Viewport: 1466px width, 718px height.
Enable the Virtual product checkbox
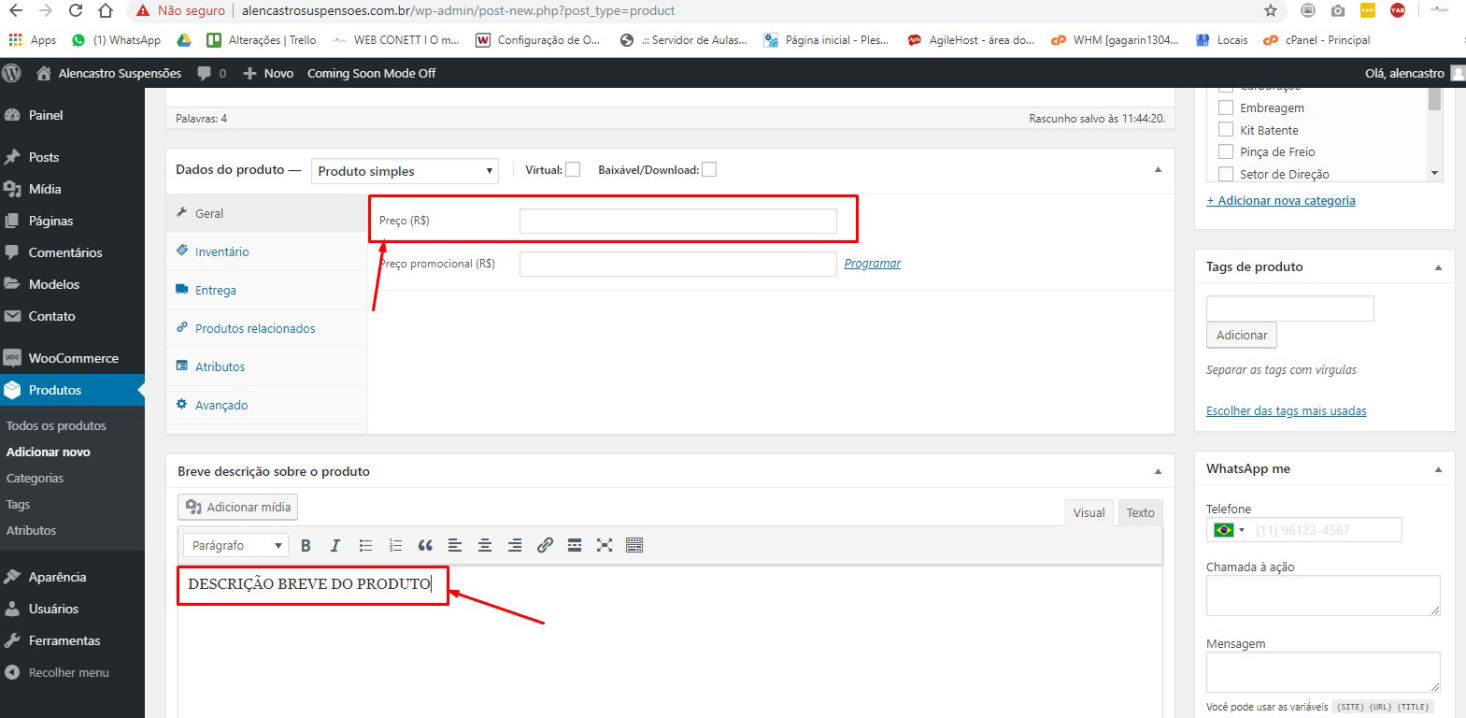click(x=572, y=170)
